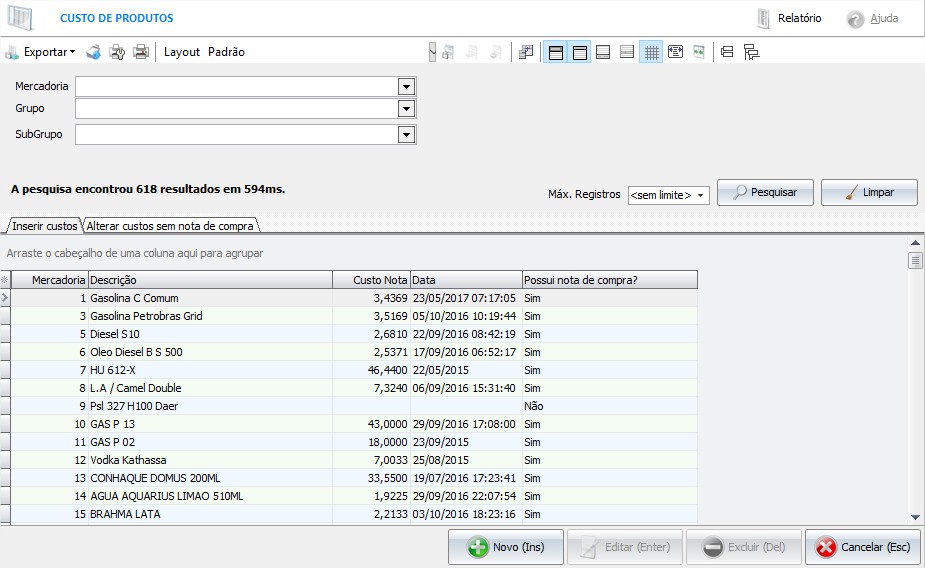This screenshot has height=568, width=925.
Task: Click the Relatório document icon
Action: 763,19
